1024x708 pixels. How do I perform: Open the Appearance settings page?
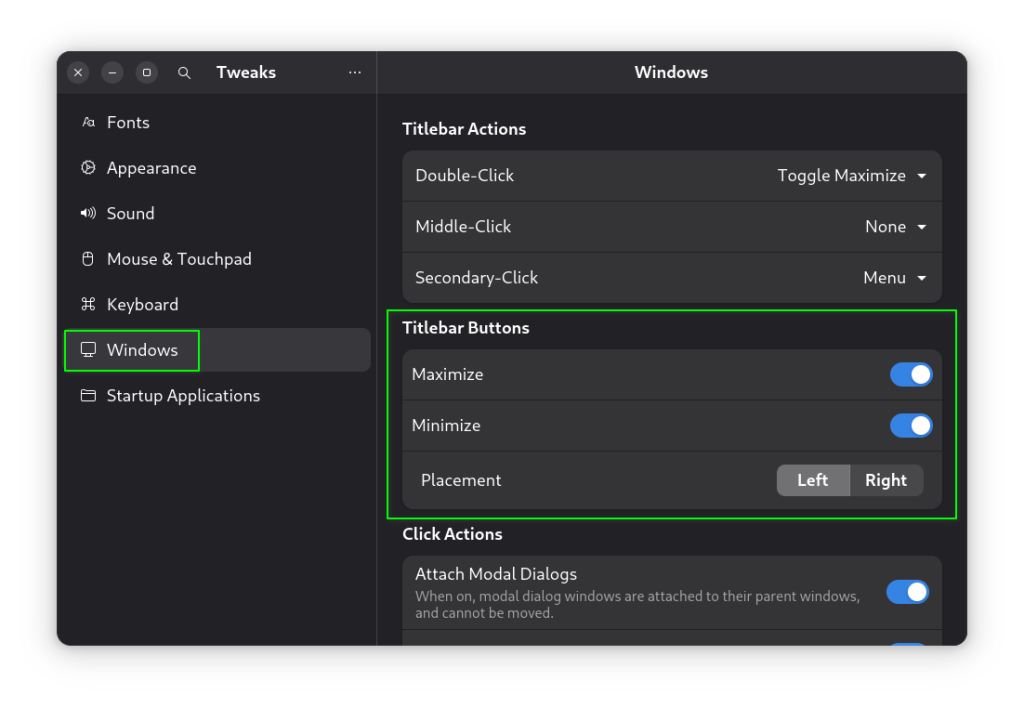(151, 168)
